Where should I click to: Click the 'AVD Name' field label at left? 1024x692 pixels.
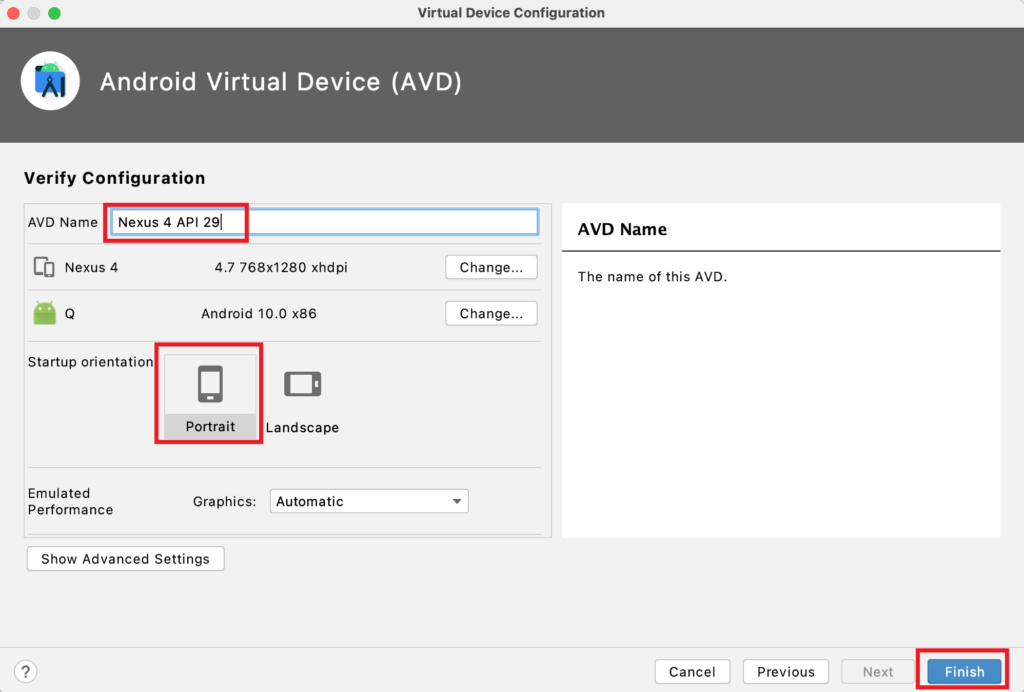63,222
